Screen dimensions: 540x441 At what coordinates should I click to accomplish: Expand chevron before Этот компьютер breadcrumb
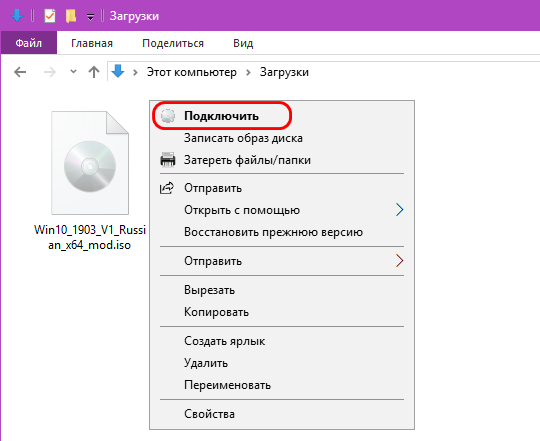point(135,72)
